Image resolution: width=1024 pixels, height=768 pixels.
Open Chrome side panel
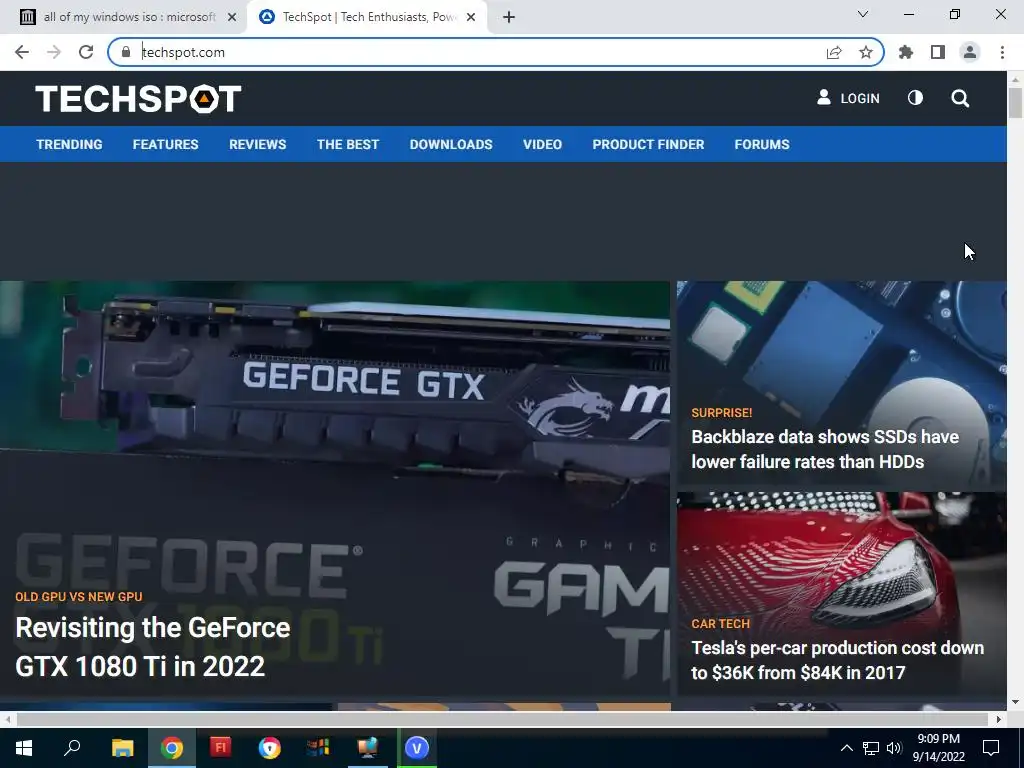click(x=938, y=52)
